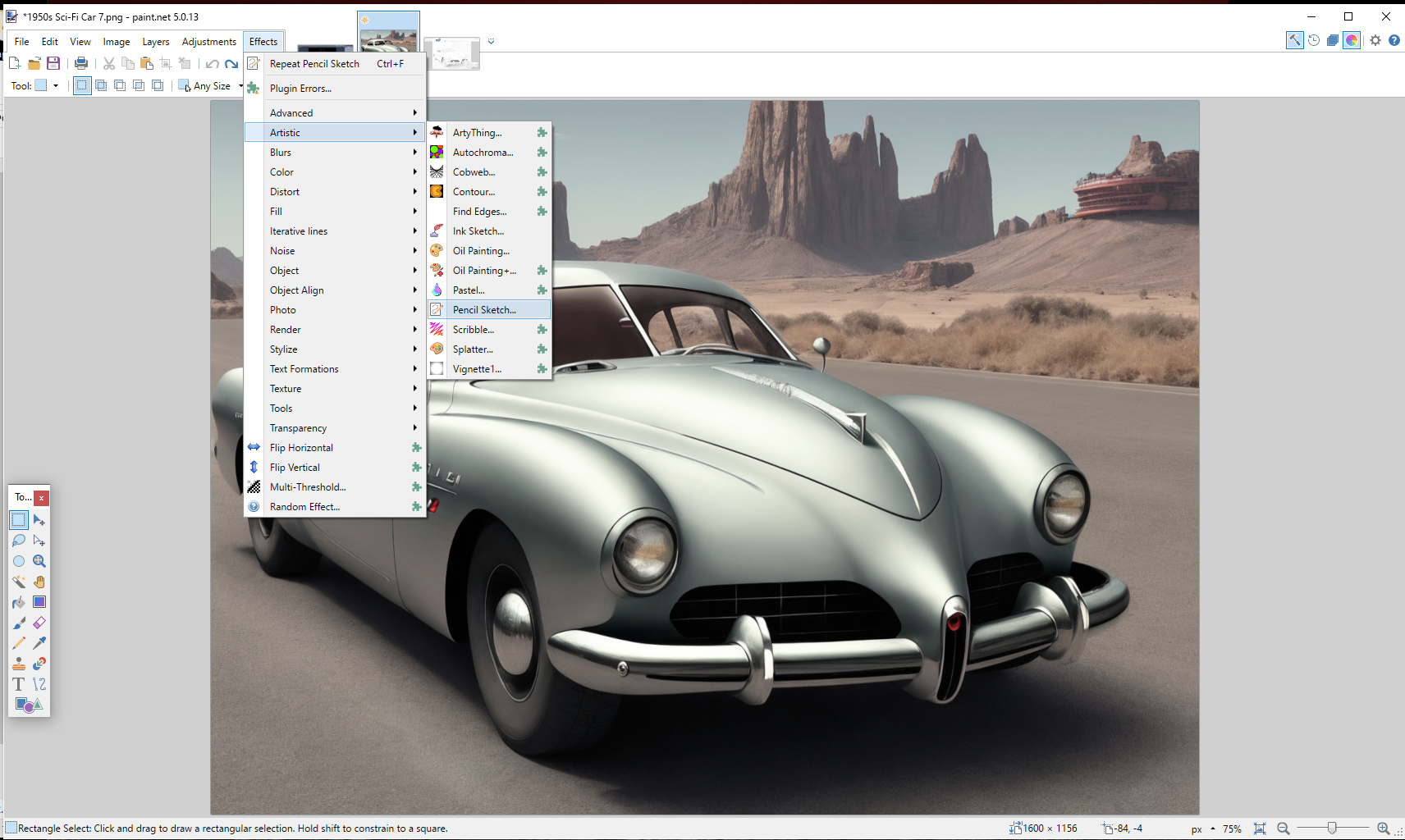This screenshot has height=840, width=1405.
Task: Pick the Color Picker eyedropper tool
Action: [39, 643]
